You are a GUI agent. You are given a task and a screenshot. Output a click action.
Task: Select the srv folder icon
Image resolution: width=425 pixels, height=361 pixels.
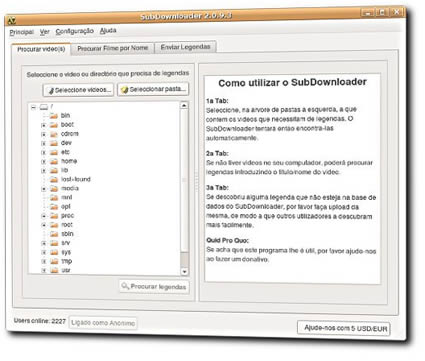coord(54,243)
